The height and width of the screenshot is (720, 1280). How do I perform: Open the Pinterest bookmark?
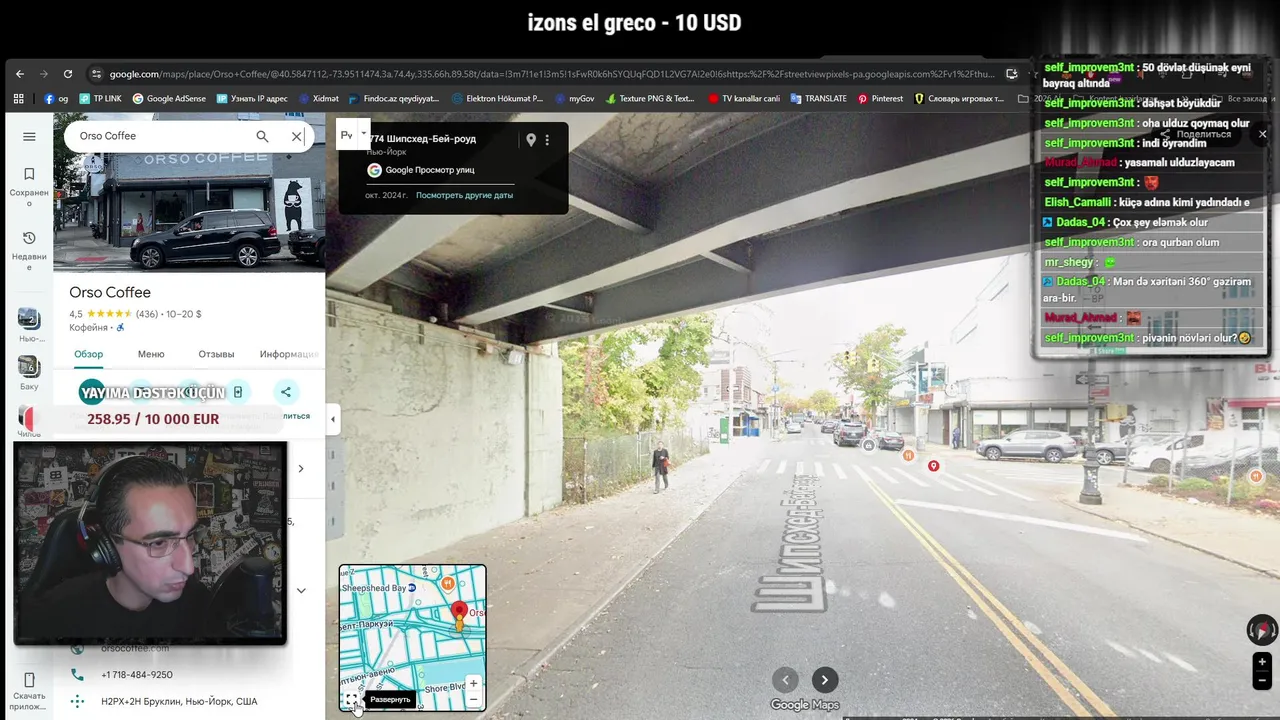[x=880, y=99]
